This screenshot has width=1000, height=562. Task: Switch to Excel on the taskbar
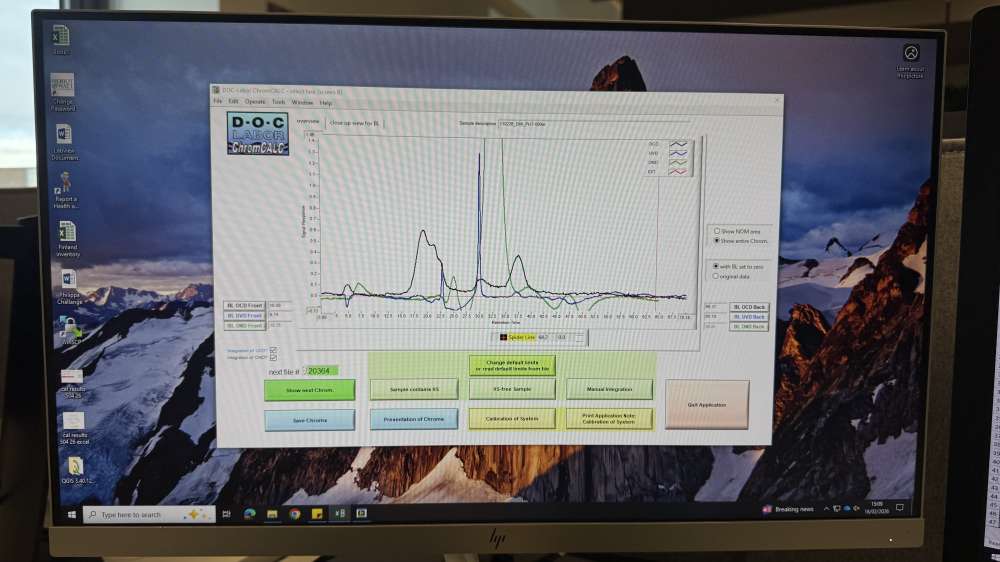click(339, 513)
